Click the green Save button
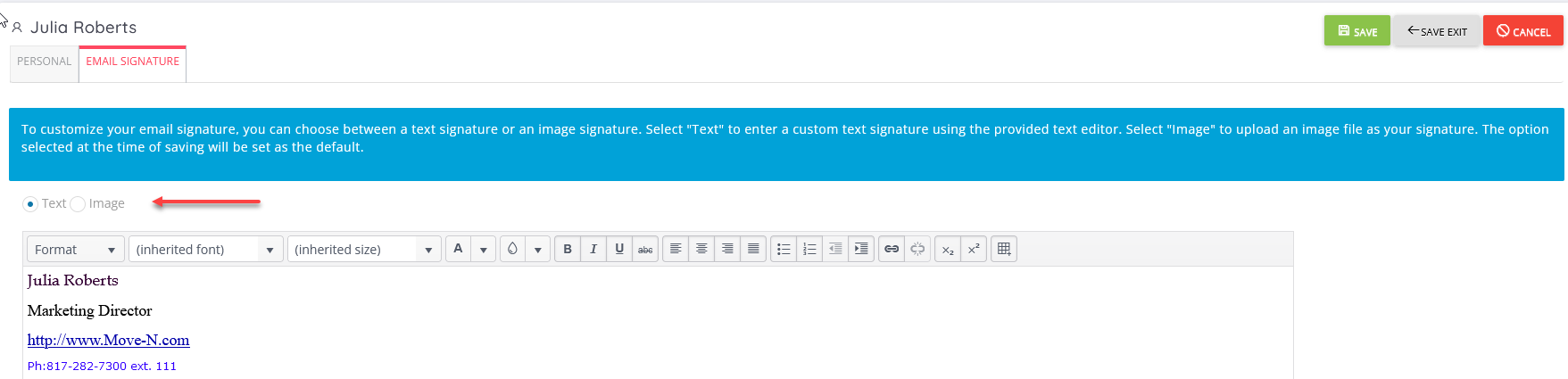Image resolution: width=1568 pixels, height=379 pixels. [1357, 31]
